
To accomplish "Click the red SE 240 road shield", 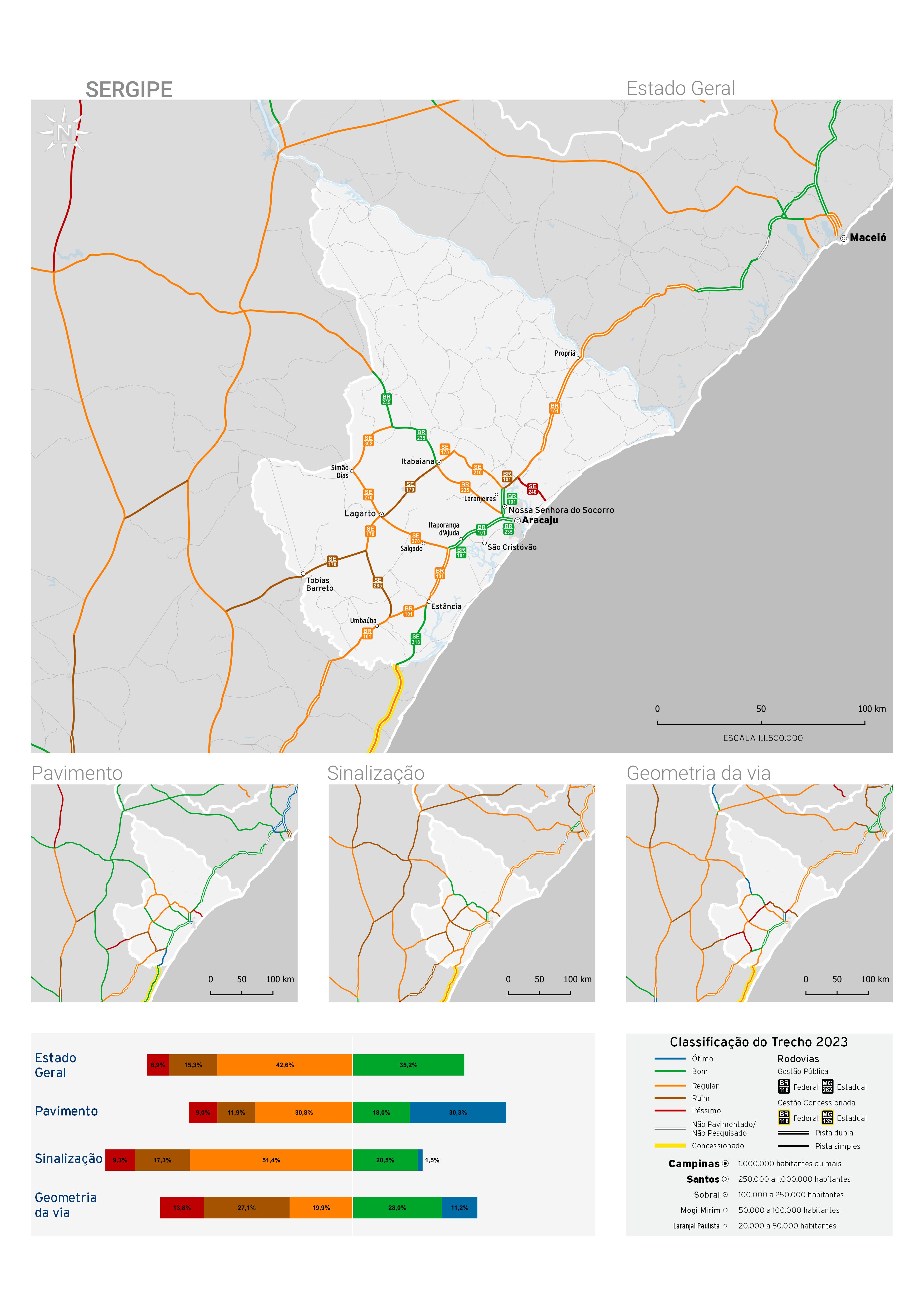I will pyautogui.click(x=532, y=490).
